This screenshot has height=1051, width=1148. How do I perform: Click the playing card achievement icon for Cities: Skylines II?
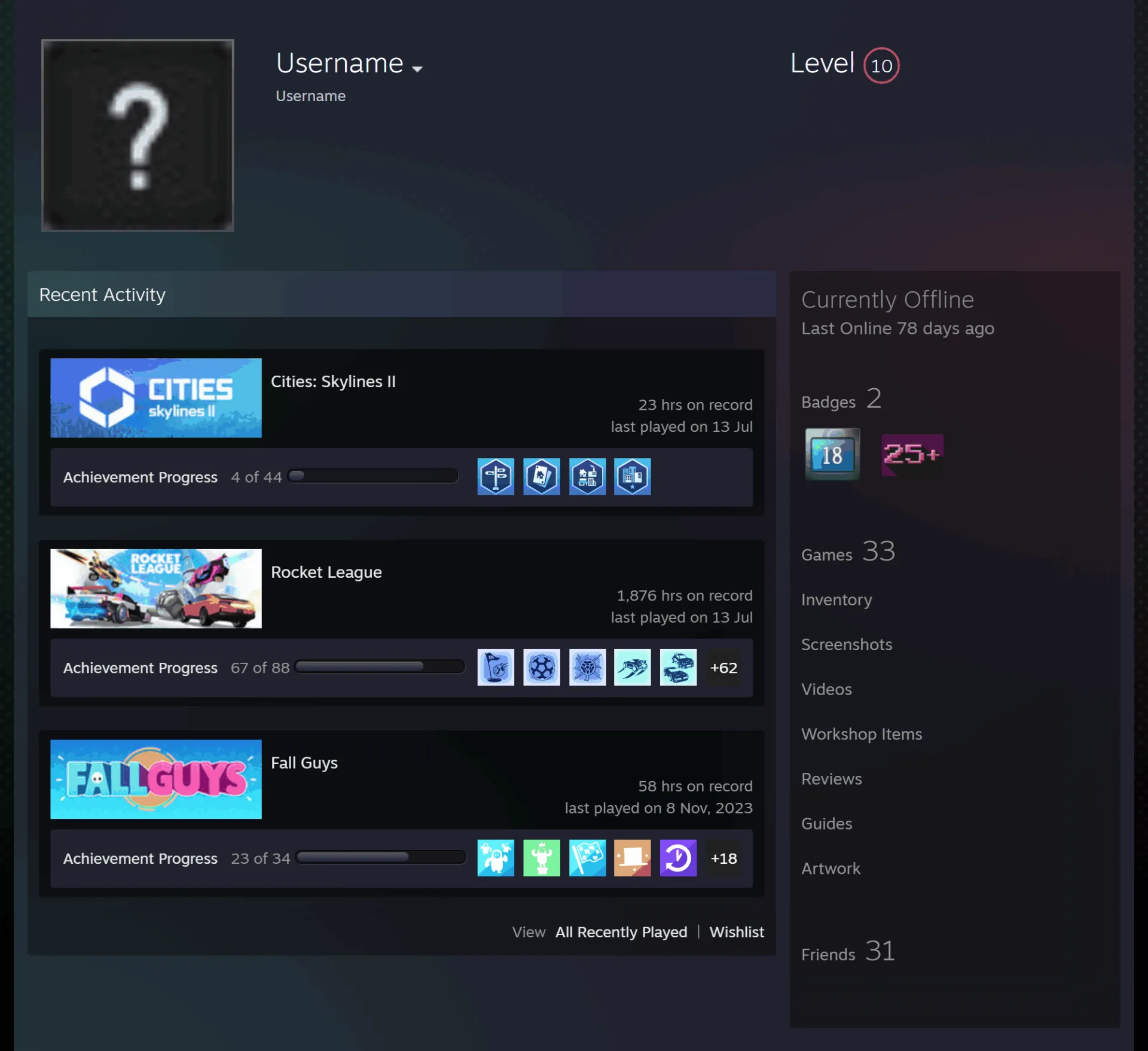[542, 477]
